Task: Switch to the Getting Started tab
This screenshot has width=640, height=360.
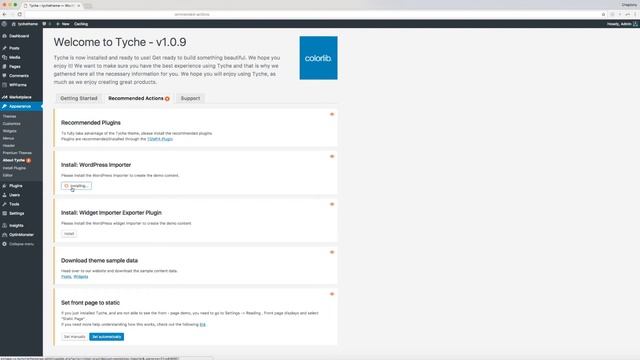Action: click(x=79, y=98)
